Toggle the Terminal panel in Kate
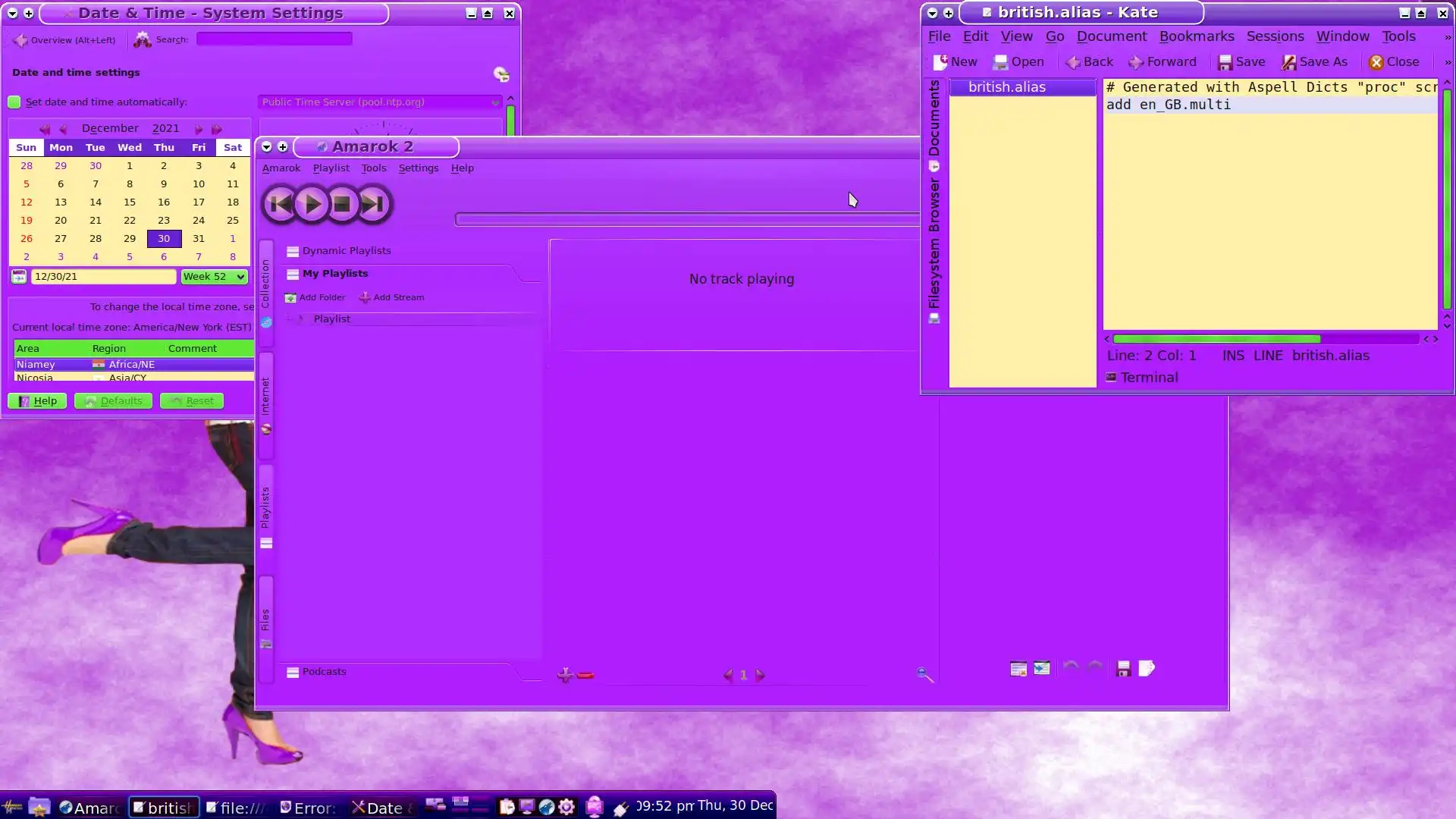Screen dimensions: 1456x819 tap(1141, 377)
